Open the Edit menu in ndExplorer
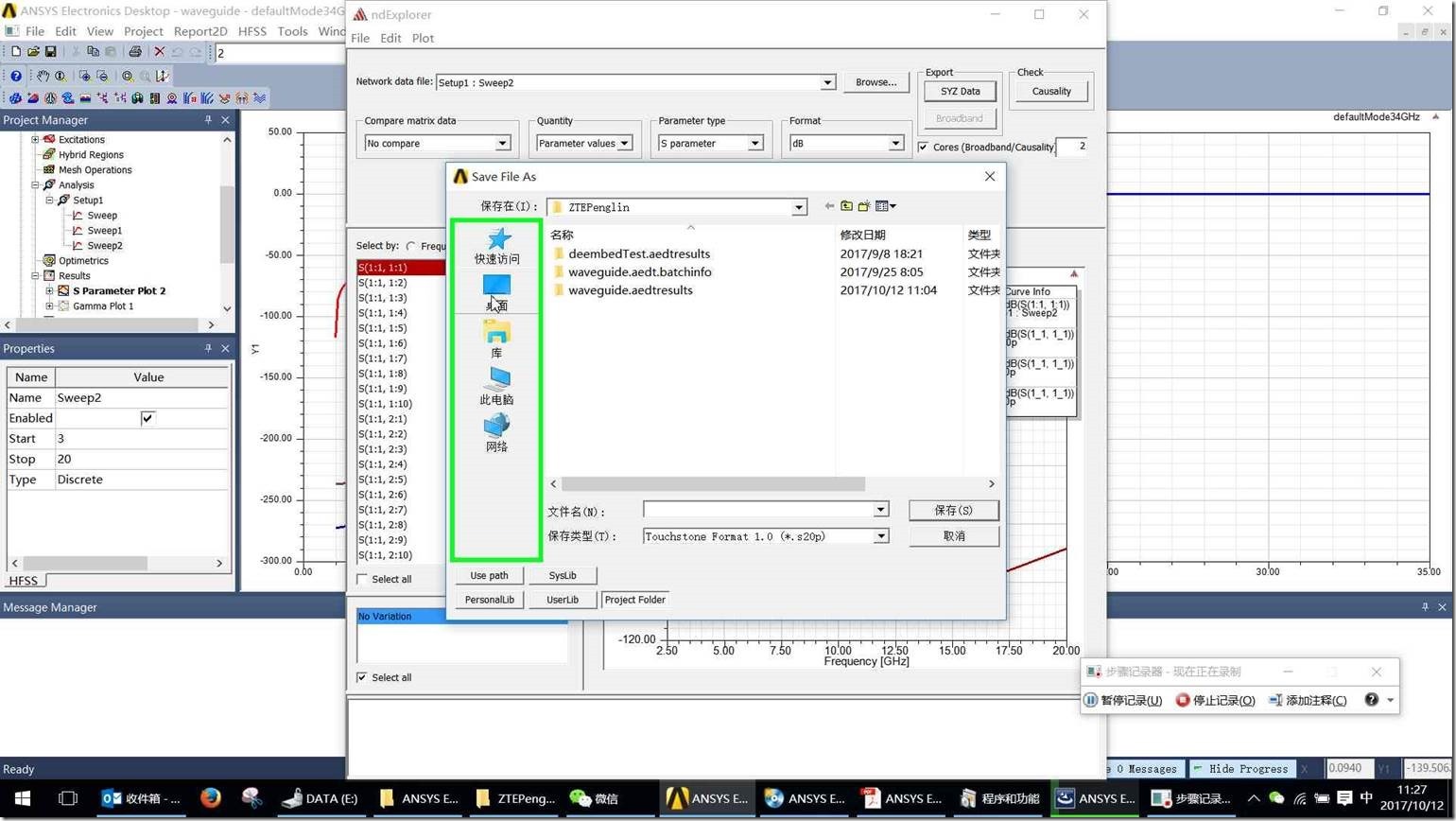1456x821 pixels. click(390, 38)
